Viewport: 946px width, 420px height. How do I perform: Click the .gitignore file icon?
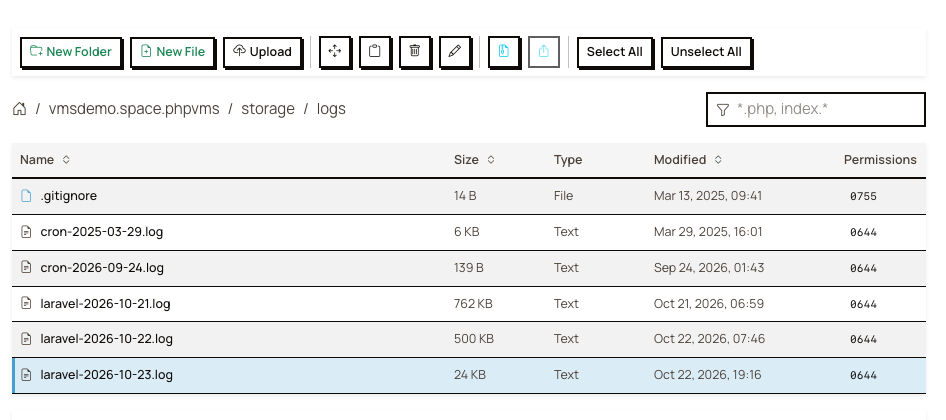(26, 196)
